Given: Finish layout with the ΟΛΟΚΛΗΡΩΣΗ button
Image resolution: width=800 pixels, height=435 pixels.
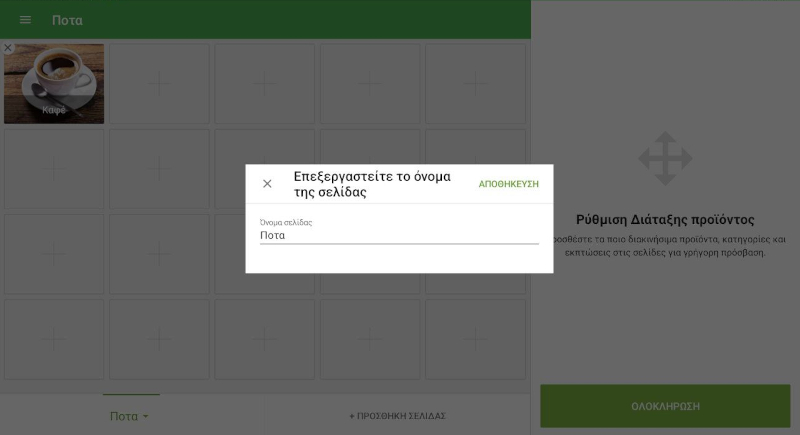Looking at the screenshot, I should pyautogui.click(x=665, y=406).
